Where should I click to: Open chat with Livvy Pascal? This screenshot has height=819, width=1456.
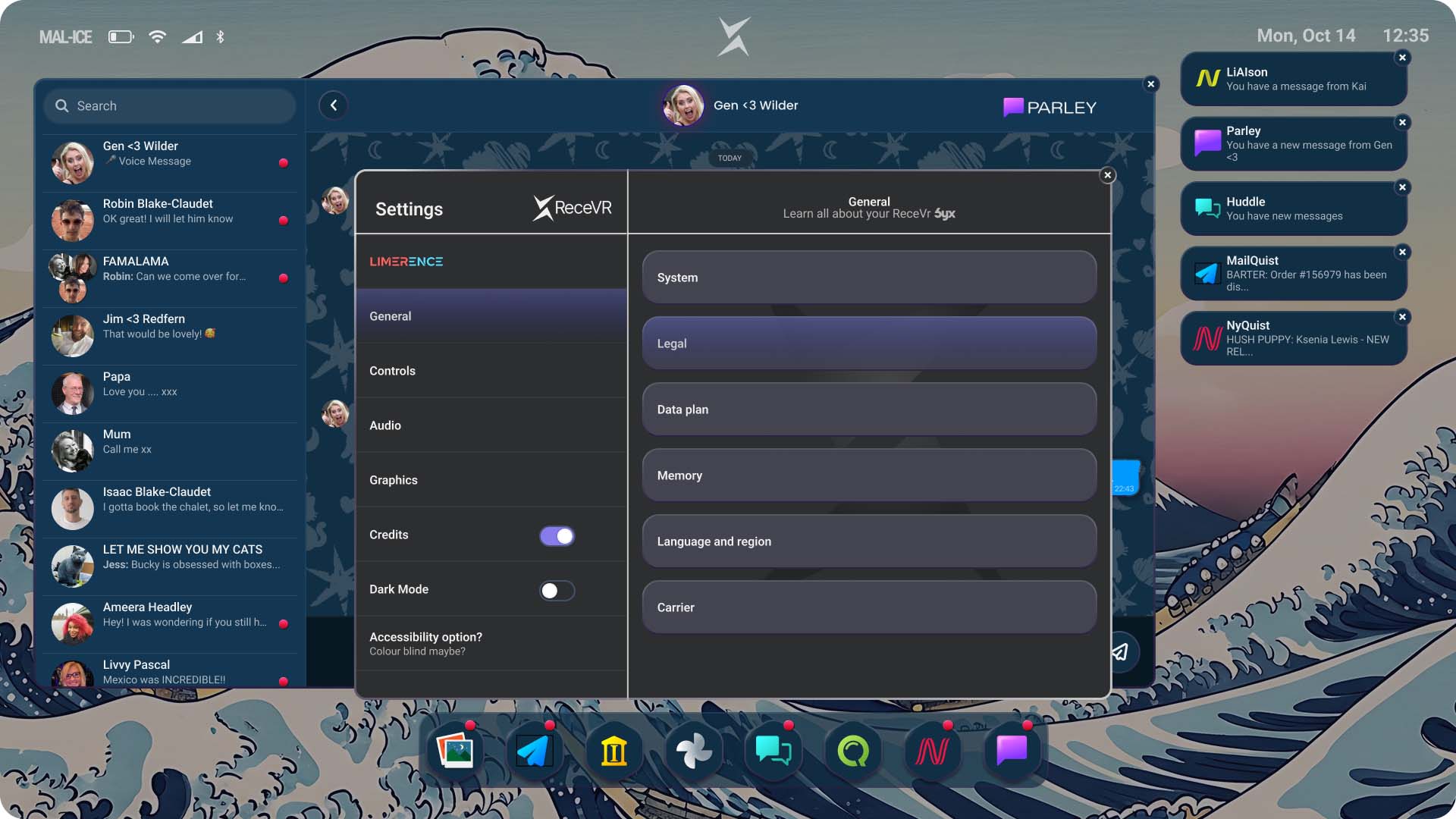point(170,670)
